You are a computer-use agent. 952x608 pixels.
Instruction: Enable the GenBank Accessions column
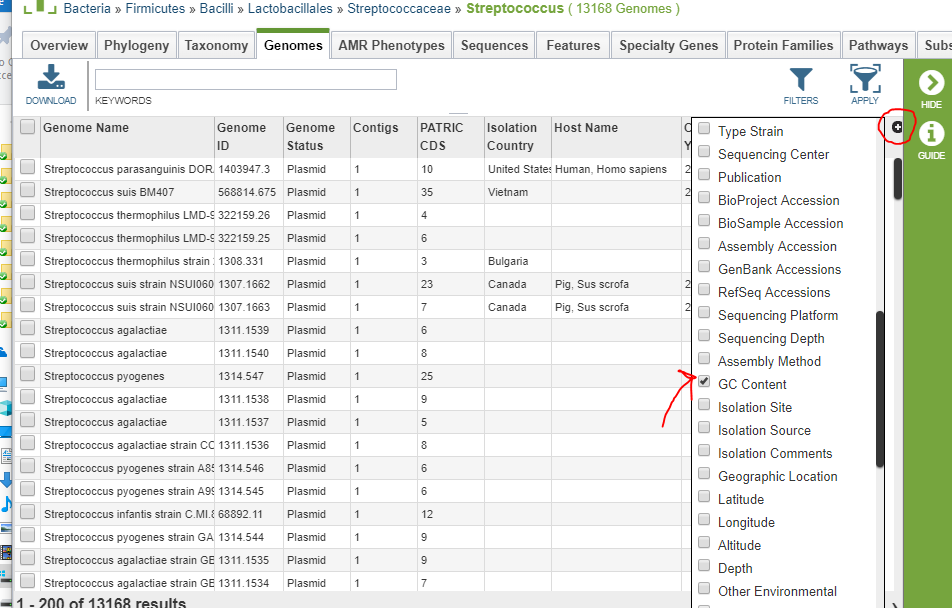click(704, 266)
